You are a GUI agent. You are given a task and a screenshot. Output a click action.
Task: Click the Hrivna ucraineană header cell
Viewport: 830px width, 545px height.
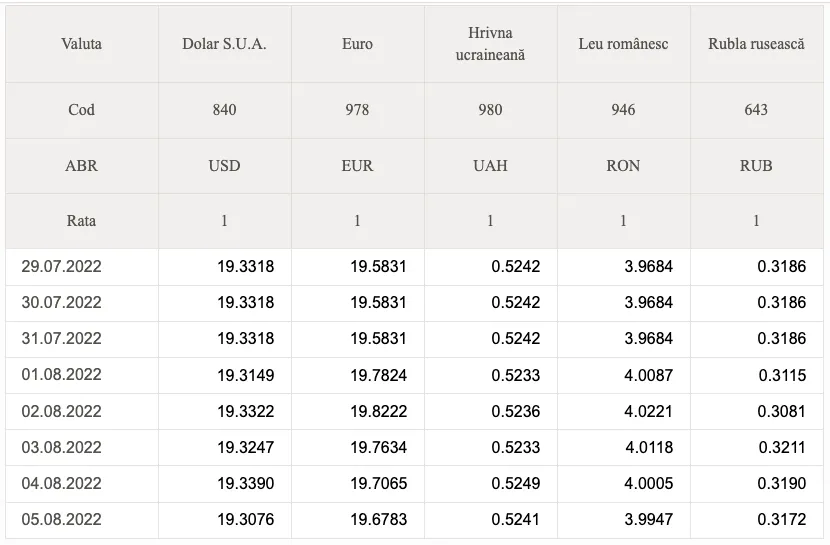pos(490,44)
